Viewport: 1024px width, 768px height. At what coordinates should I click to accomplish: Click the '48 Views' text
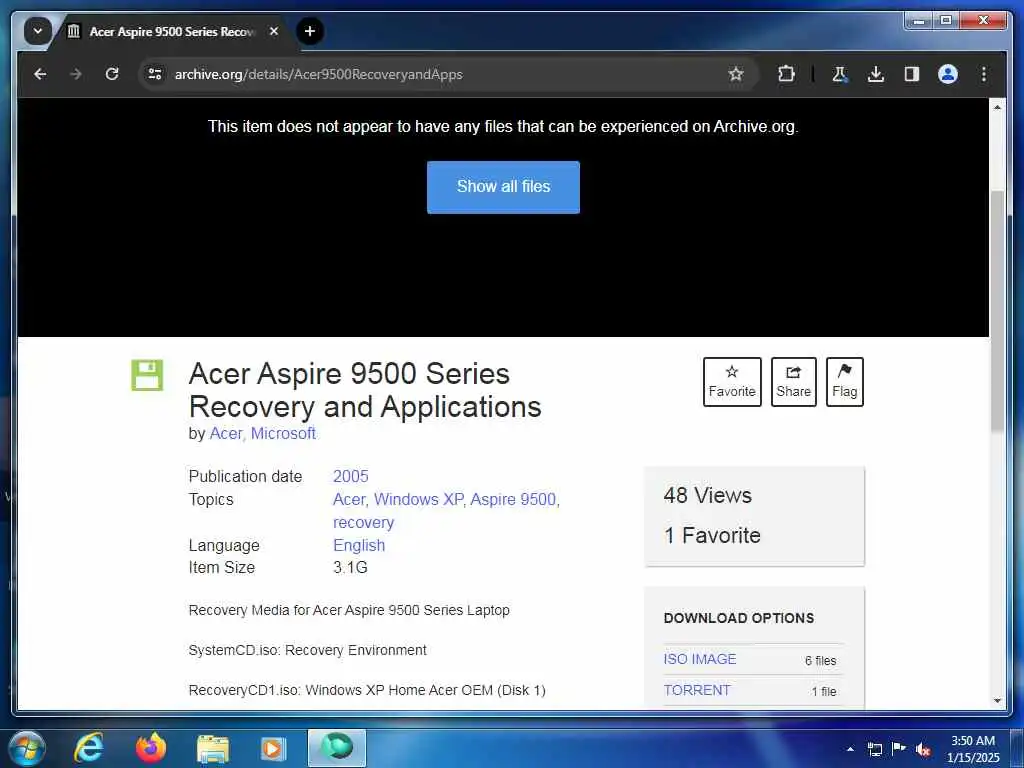coord(707,496)
